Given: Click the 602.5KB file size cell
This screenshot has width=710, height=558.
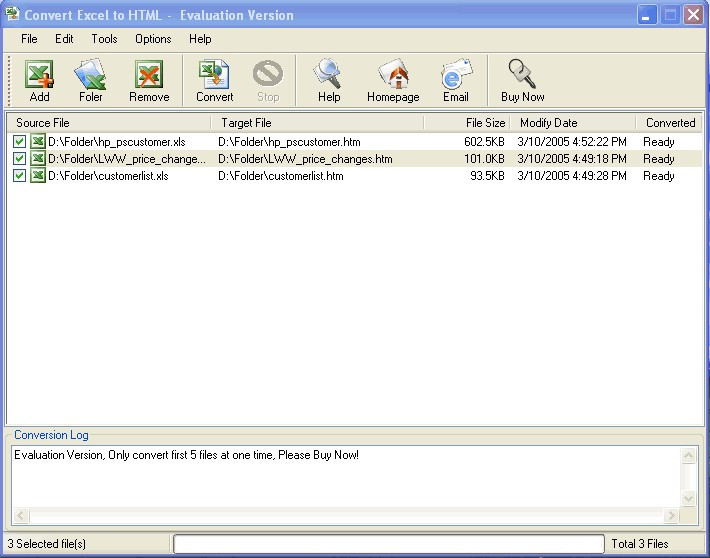Looking at the screenshot, I should coord(484,142).
